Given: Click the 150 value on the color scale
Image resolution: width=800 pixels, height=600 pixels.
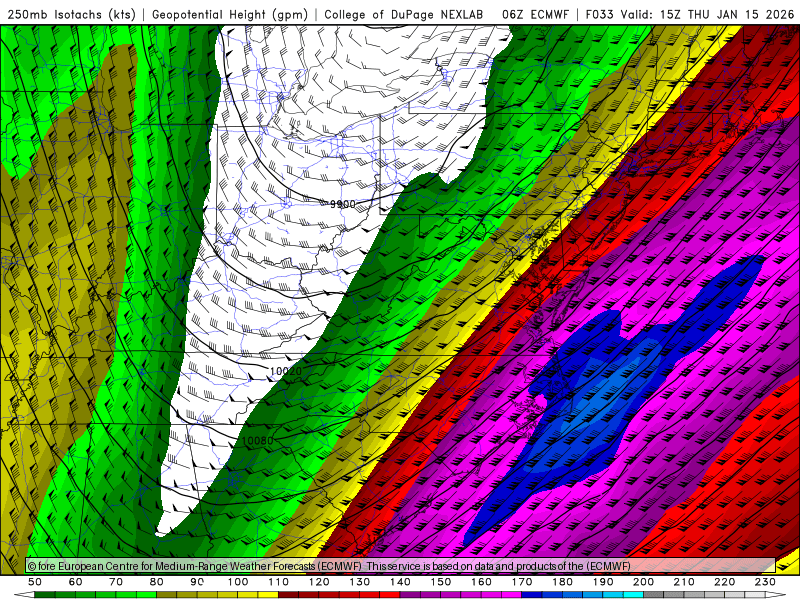Looking at the screenshot, I should point(441,582).
